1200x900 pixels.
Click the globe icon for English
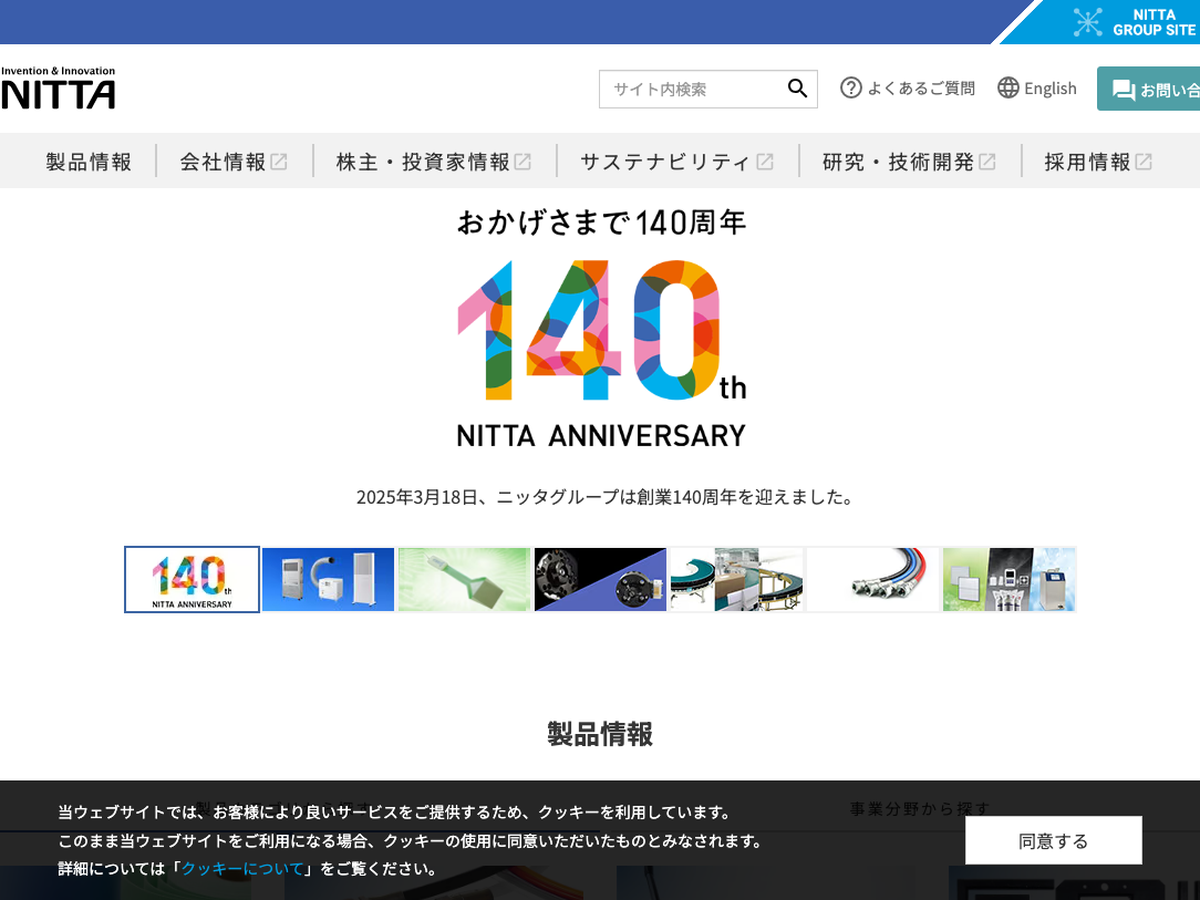click(1008, 88)
